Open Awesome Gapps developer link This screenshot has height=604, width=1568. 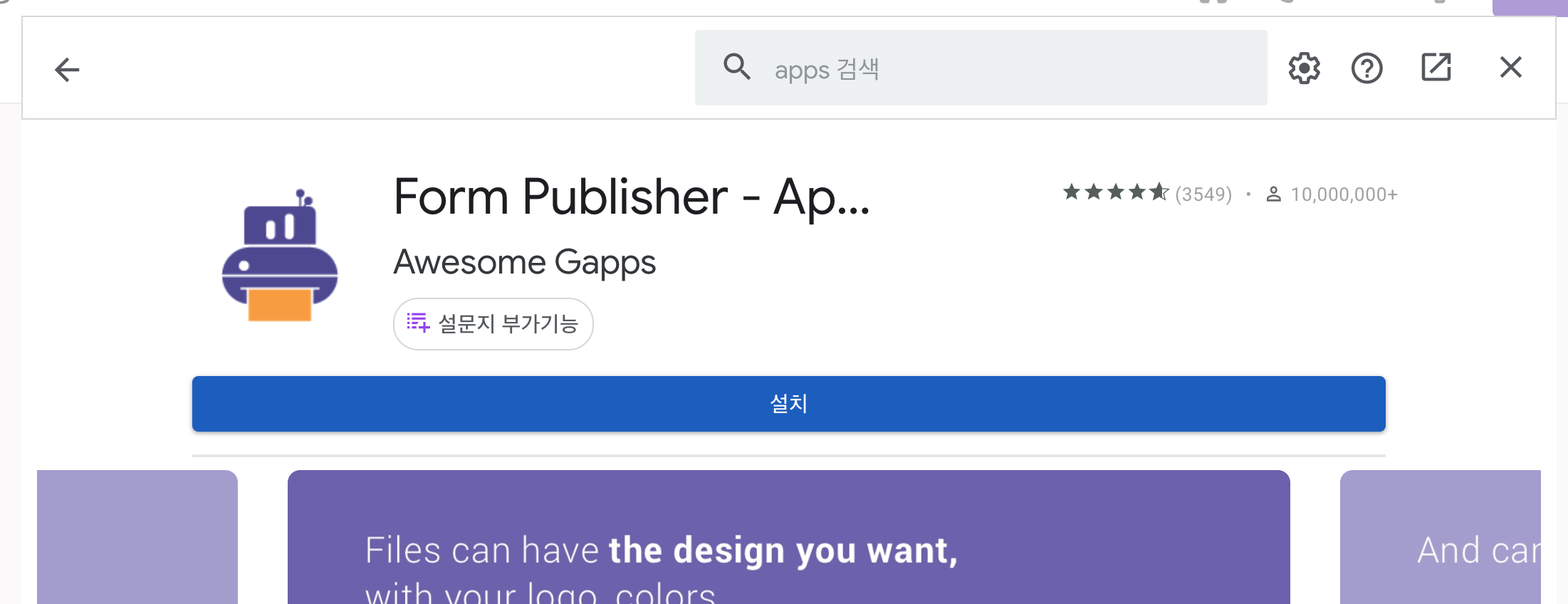(525, 262)
